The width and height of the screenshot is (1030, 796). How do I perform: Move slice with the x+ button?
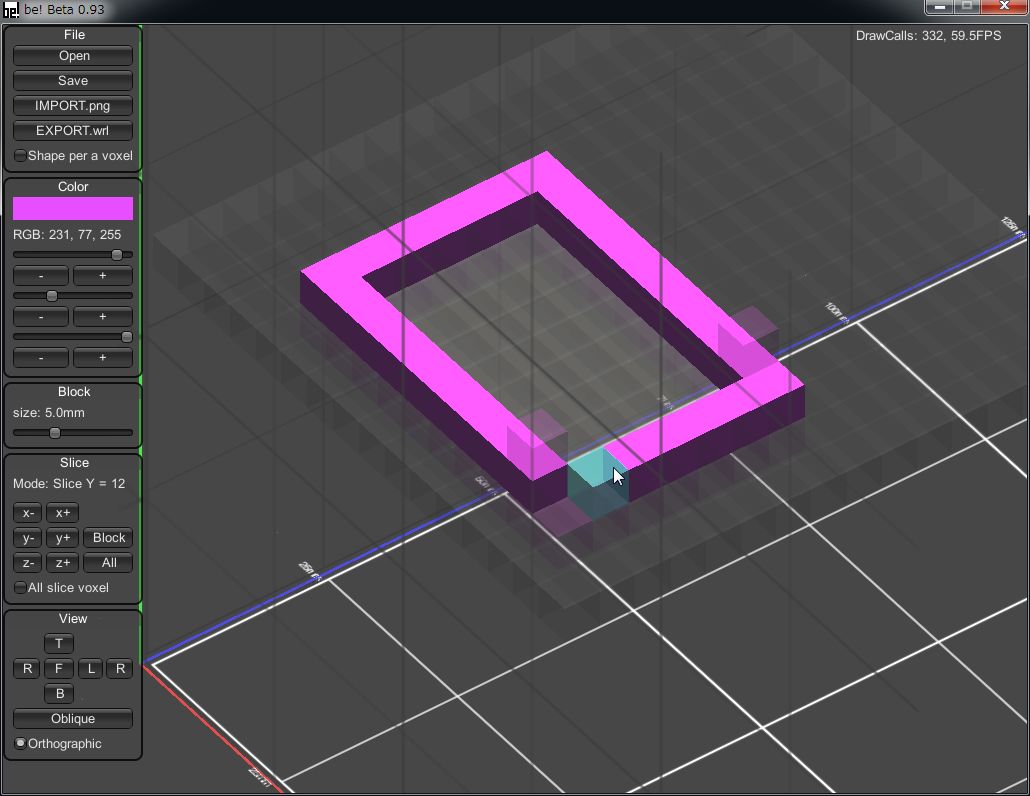click(62, 513)
